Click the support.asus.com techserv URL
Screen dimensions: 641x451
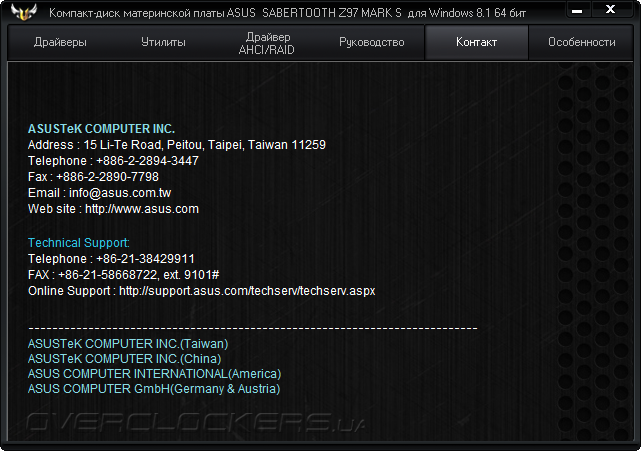pyautogui.click(x=247, y=291)
